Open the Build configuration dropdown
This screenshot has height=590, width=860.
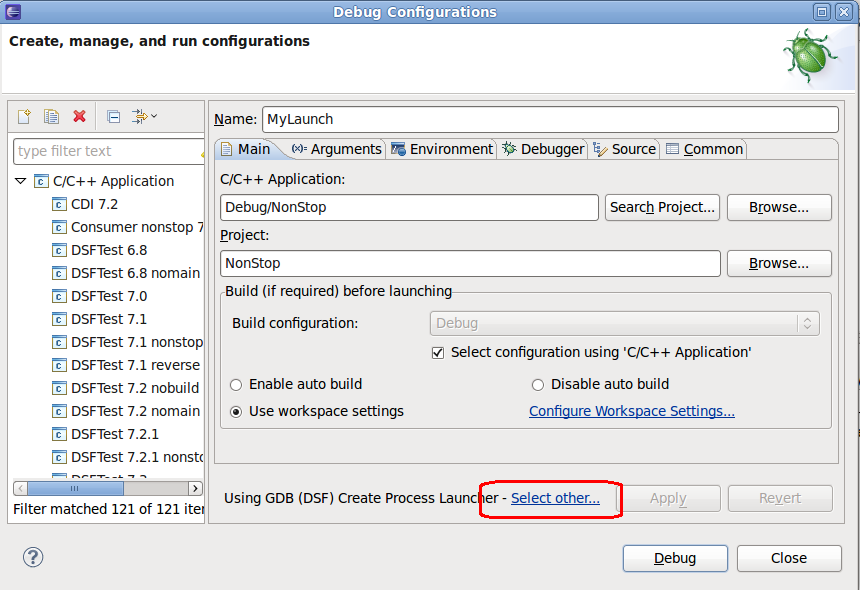[x=625, y=324]
